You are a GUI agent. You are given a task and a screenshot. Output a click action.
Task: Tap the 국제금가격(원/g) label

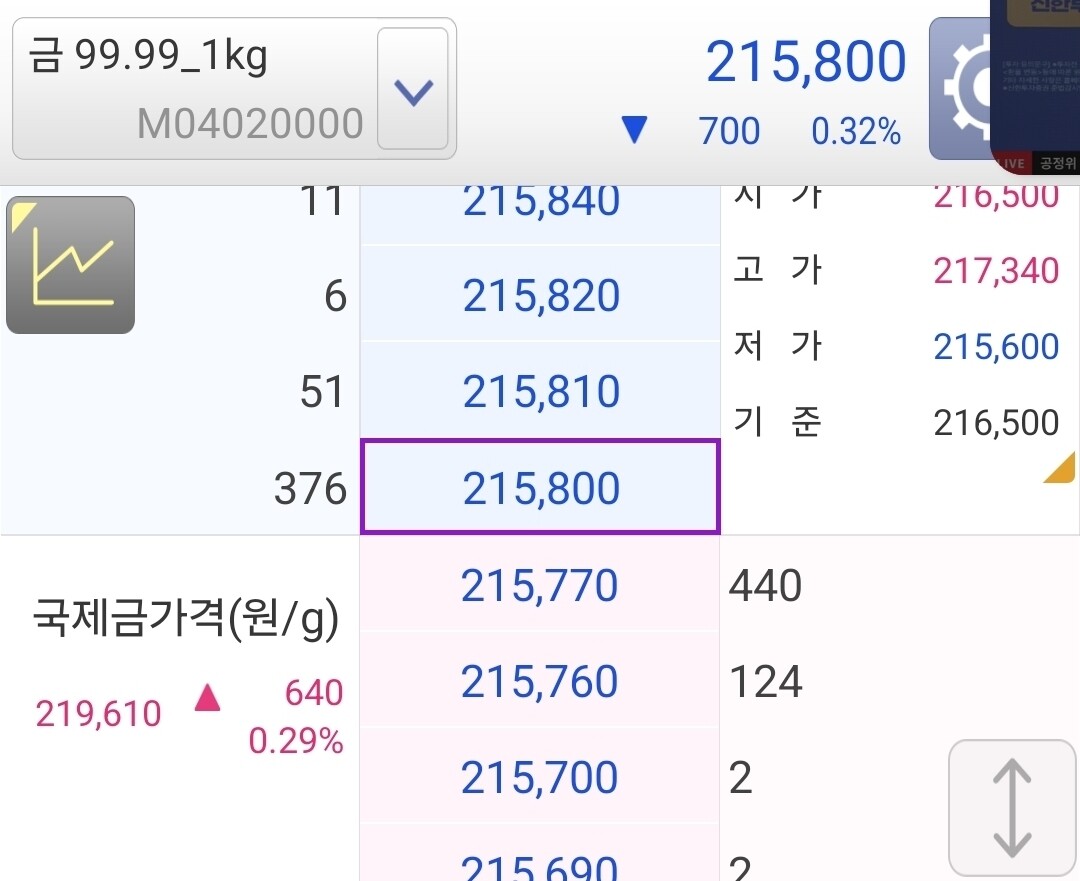[x=186, y=617]
